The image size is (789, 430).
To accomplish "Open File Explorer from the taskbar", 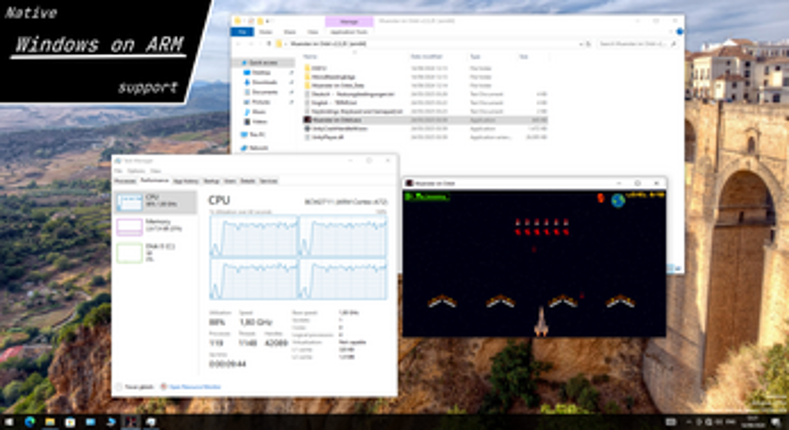I will click(50, 421).
